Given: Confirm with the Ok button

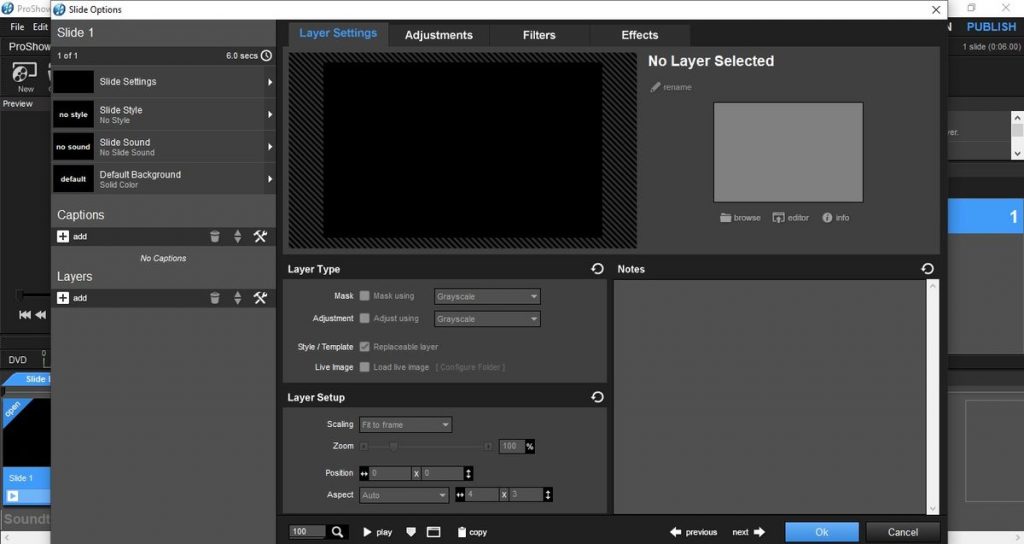Looking at the screenshot, I should click(822, 532).
